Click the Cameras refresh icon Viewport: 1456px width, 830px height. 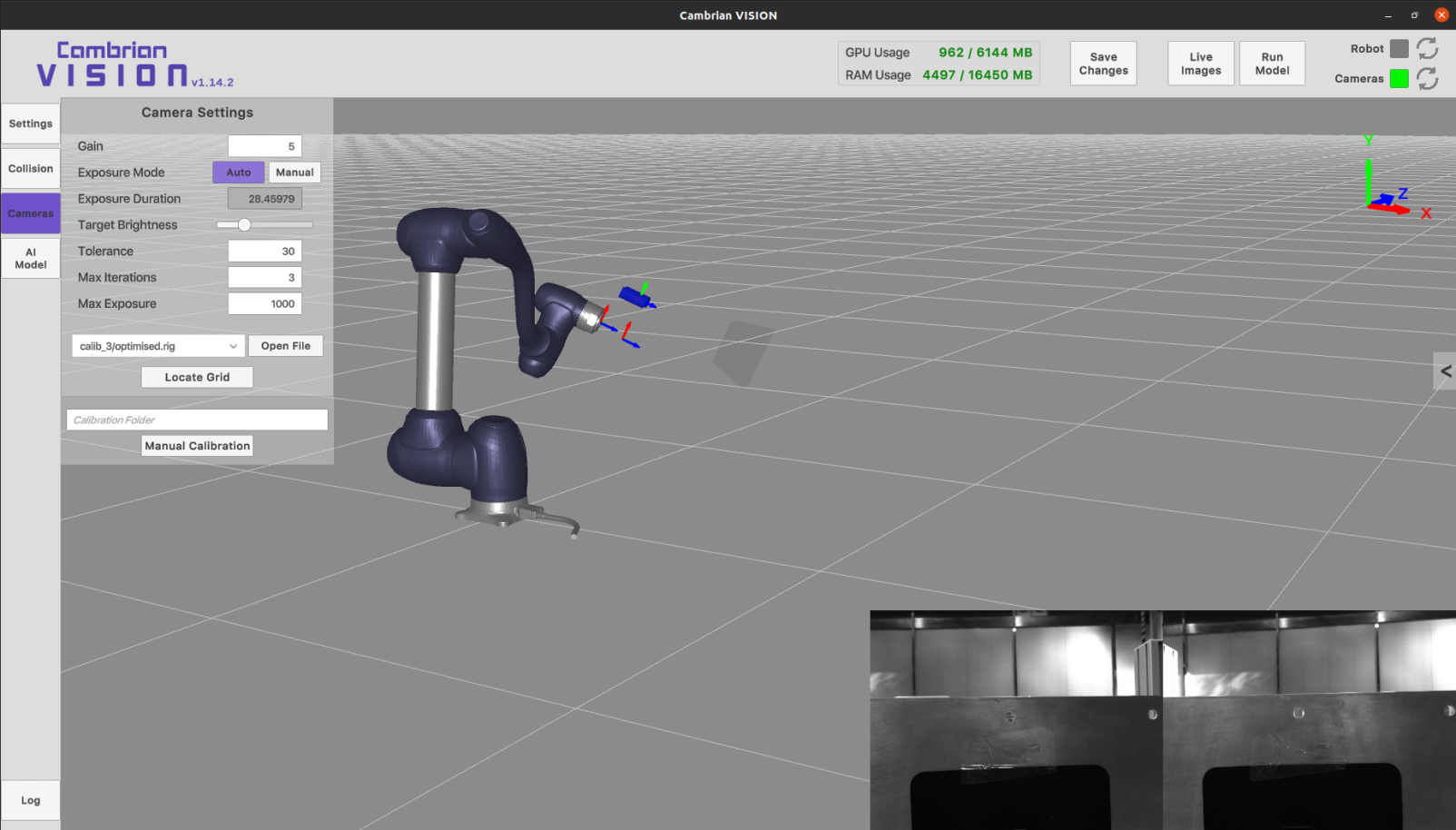point(1427,79)
